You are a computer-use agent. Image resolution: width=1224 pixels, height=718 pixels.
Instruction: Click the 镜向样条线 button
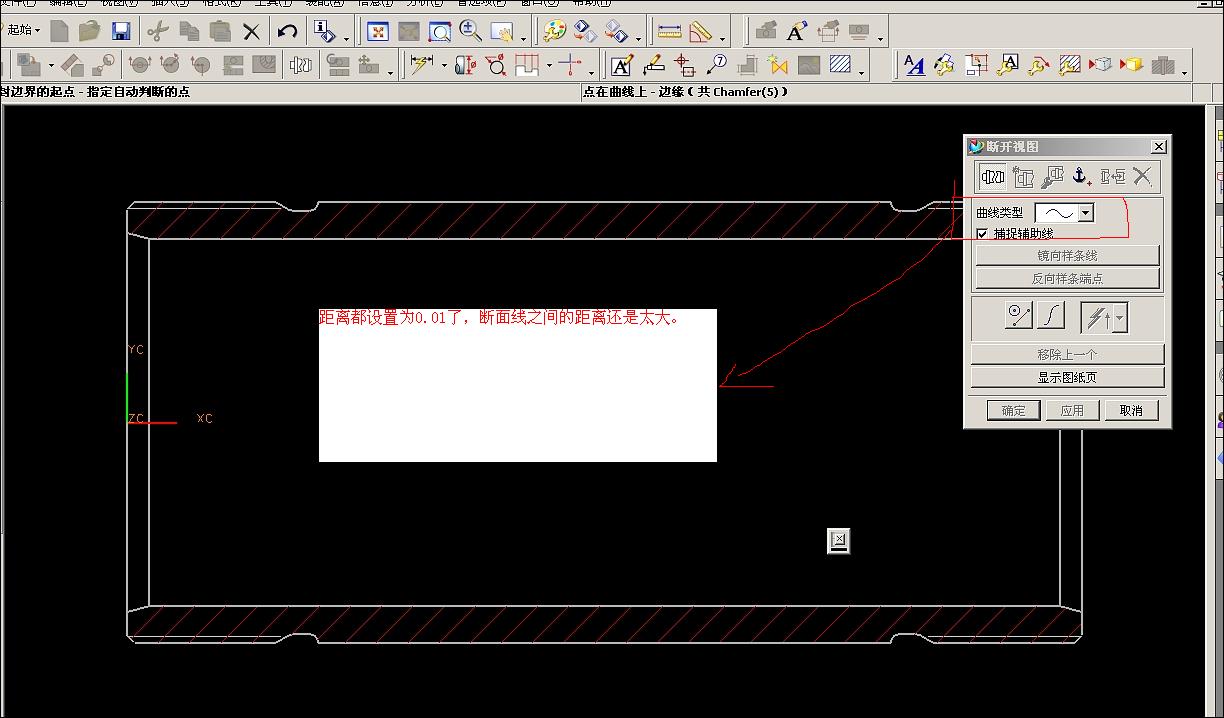tap(1067, 256)
